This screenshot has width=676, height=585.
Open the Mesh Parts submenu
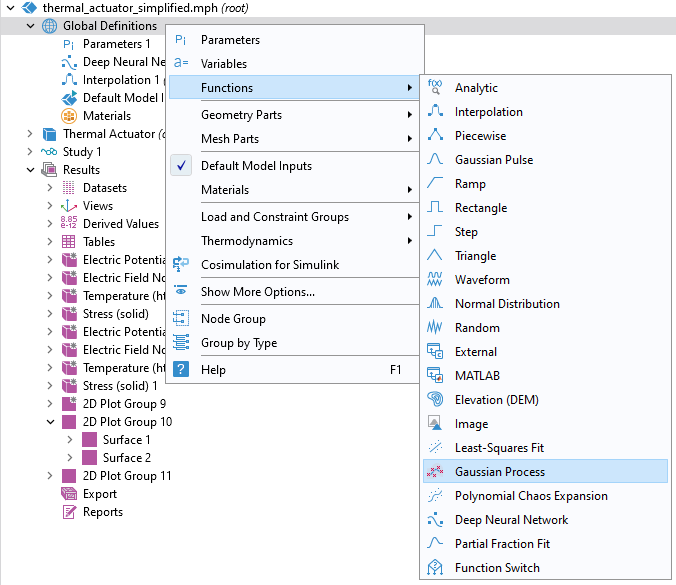[294, 139]
